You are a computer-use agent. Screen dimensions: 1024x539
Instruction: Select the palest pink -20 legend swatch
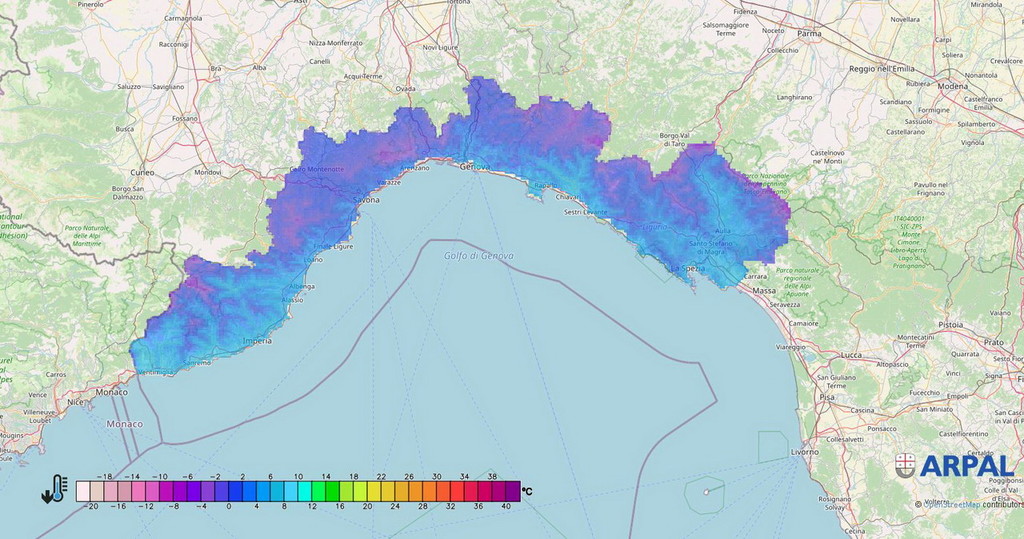[x=83, y=491]
